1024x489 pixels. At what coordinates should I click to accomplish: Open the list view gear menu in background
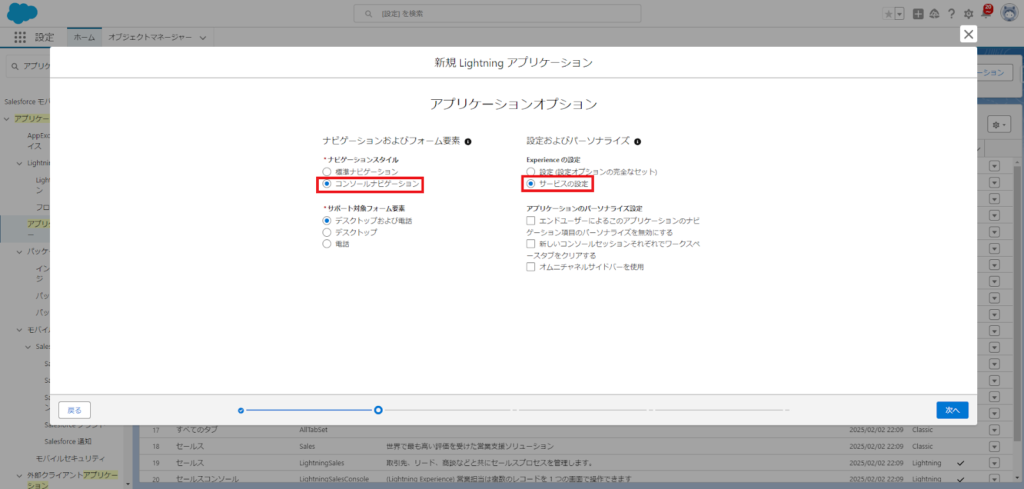tap(999, 124)
